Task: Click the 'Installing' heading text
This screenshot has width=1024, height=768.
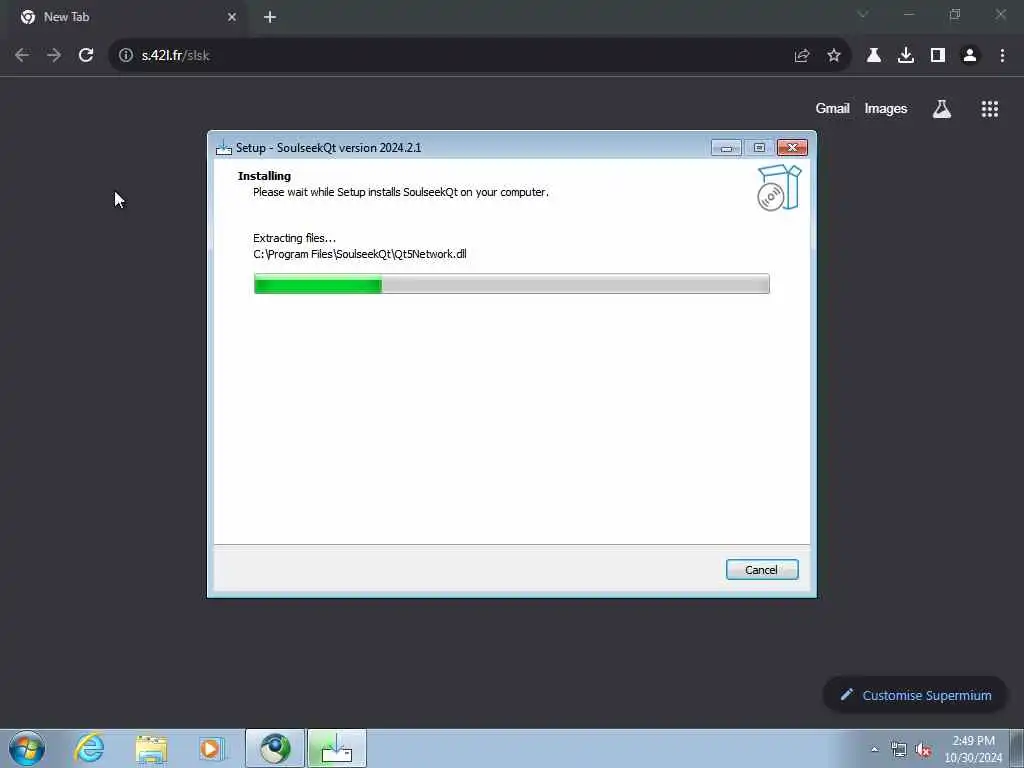Action: coord(264,176)
